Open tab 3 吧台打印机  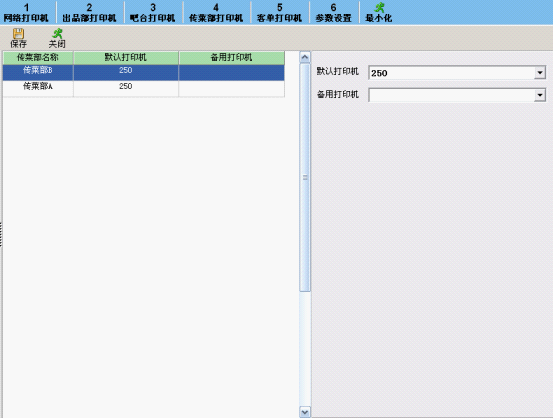pos(153,13)
